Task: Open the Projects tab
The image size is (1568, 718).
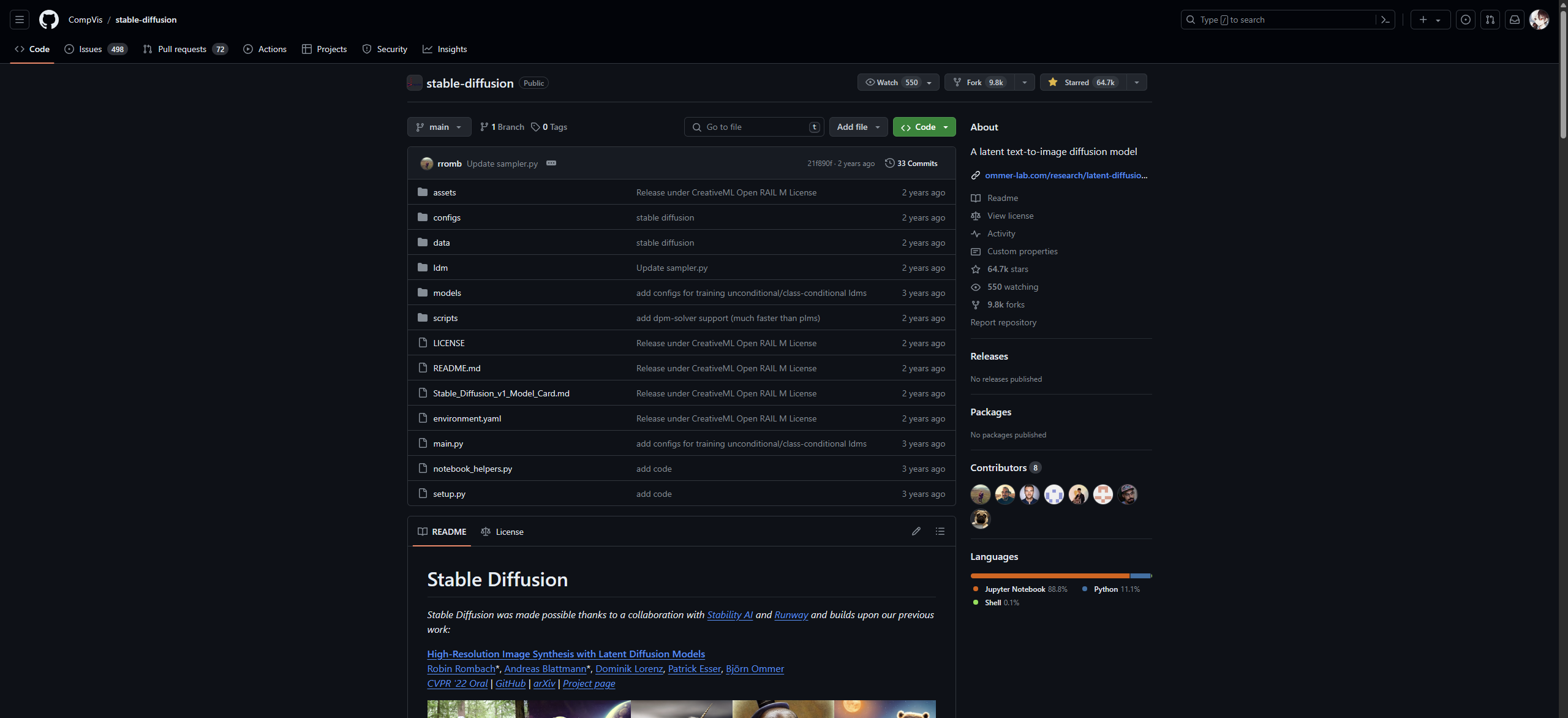Action: [x=324, y=49]
